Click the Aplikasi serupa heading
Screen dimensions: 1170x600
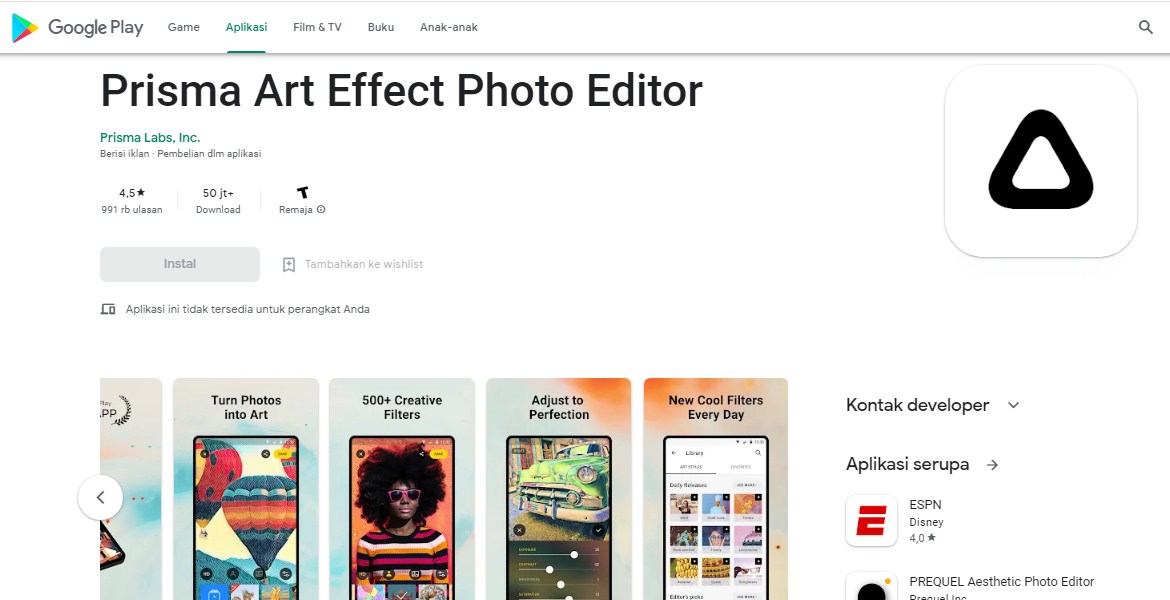tap(907, 464)
